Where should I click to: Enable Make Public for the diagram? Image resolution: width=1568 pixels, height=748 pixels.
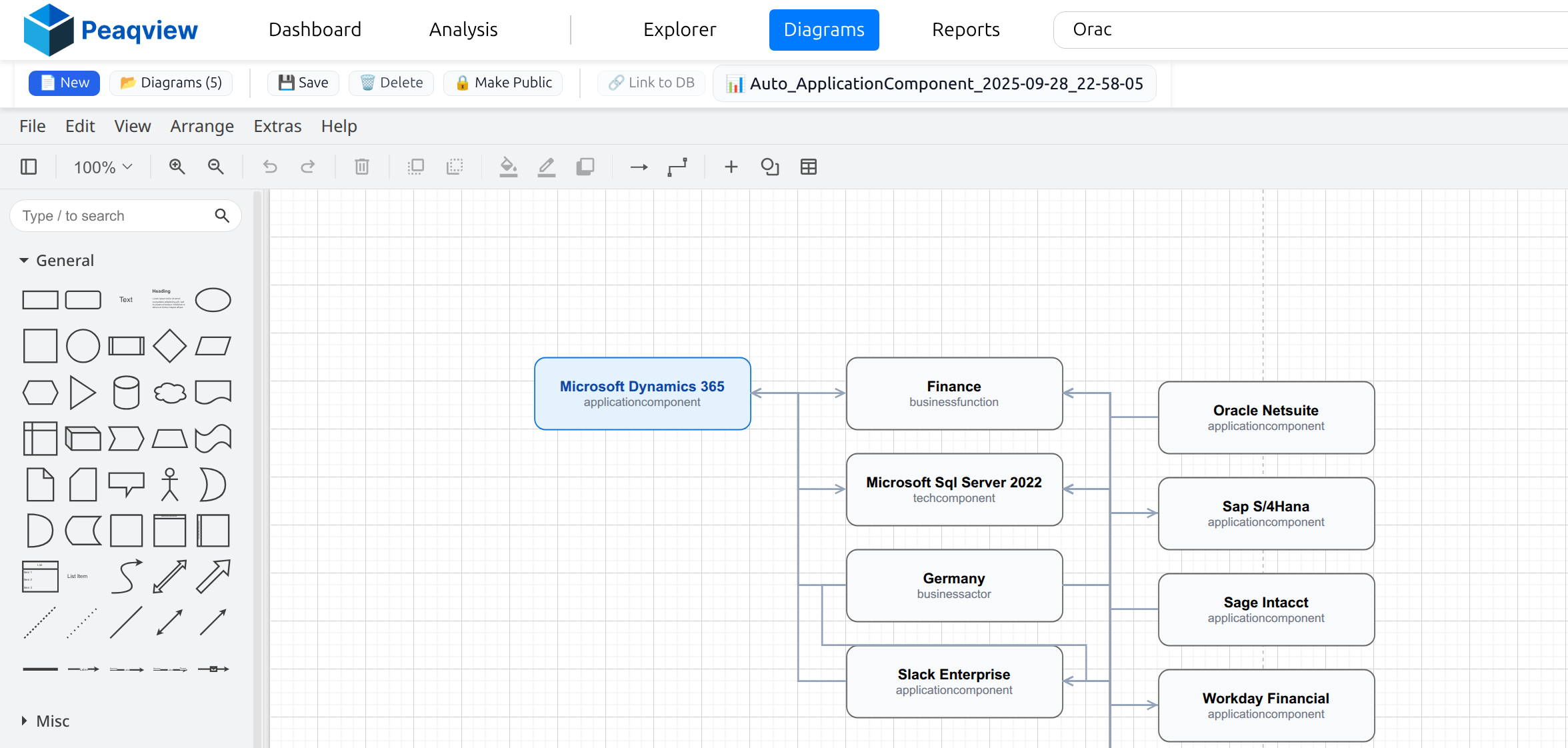coord(503,83)
